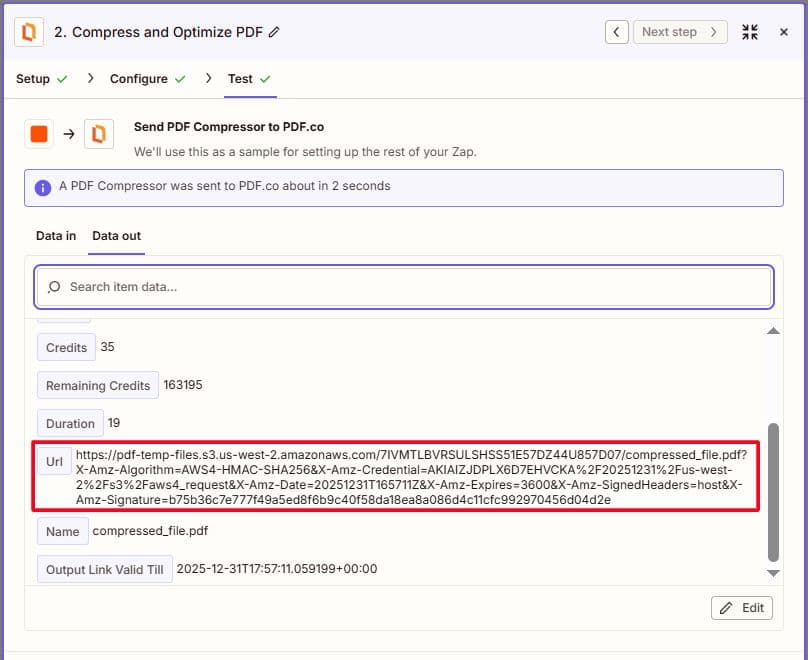The height and width of the screenshot is (660, 808).
Task: Click the purple info icon in banner
Action: pos(43,187)
